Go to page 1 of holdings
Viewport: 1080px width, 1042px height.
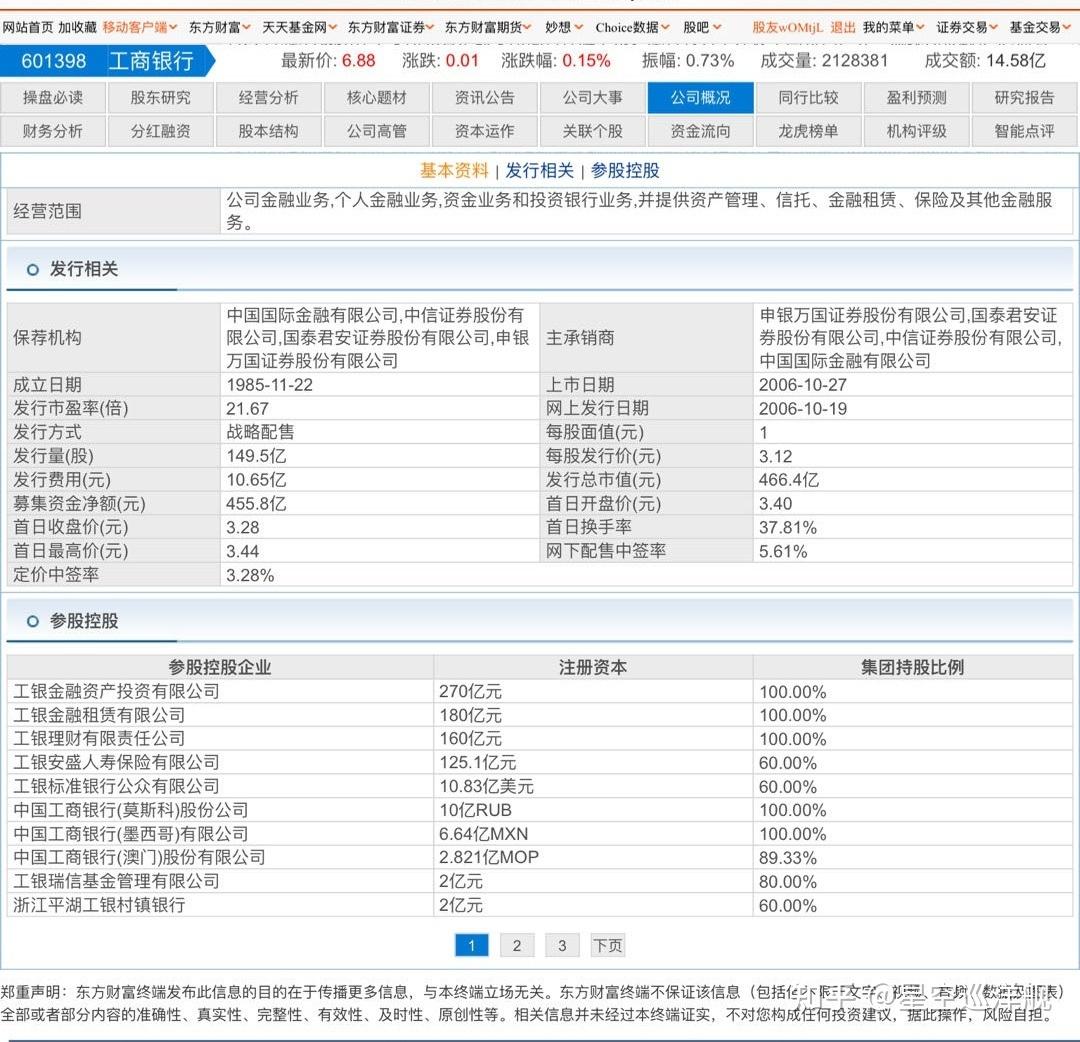click(x=472, y=946)
